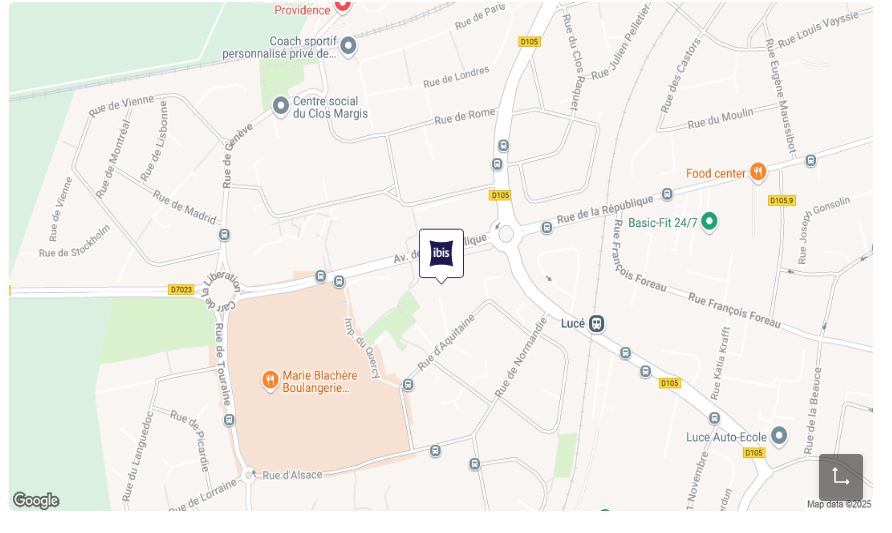Select the bus stop near Rue d'Aquitaine

[x=408, y=385]
